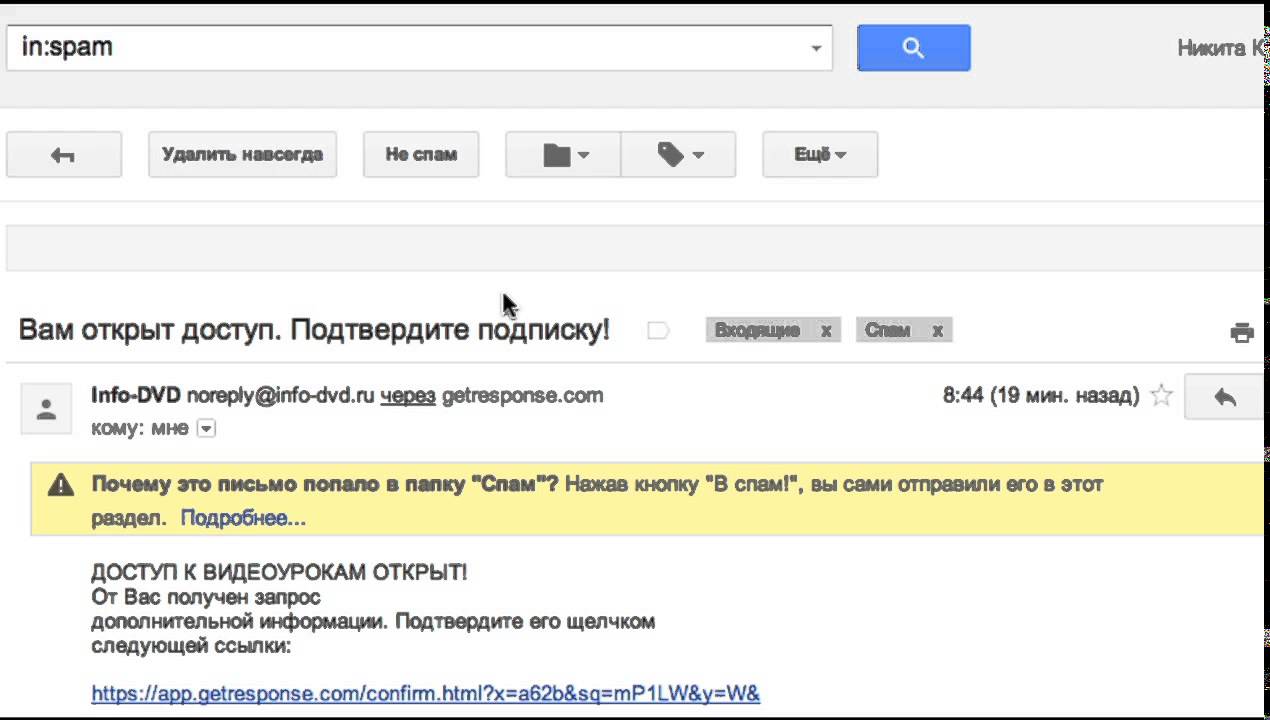Click the blue search magnifier button

[913, 48]
